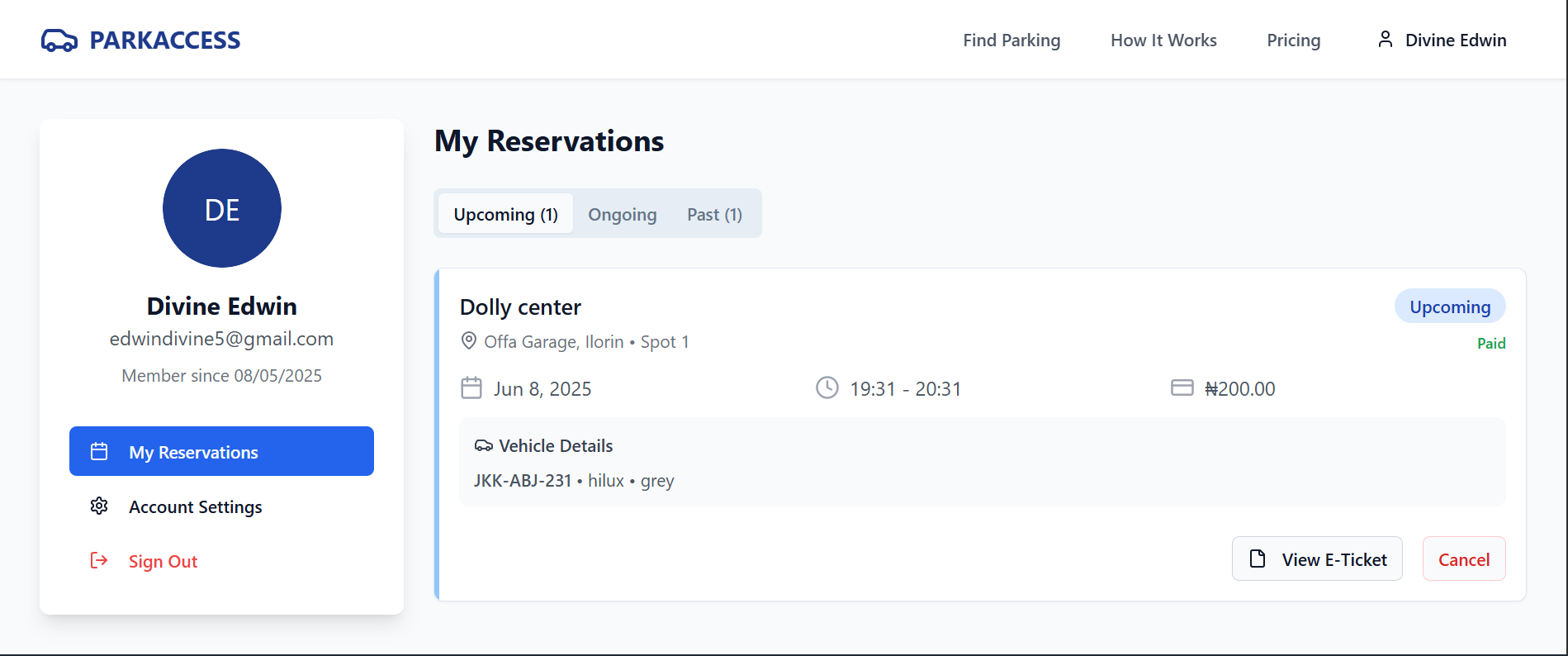1568x656 pixels.
Task: Click the clock icon beside 19:31 - 20:31
Action: click(827, 387)
